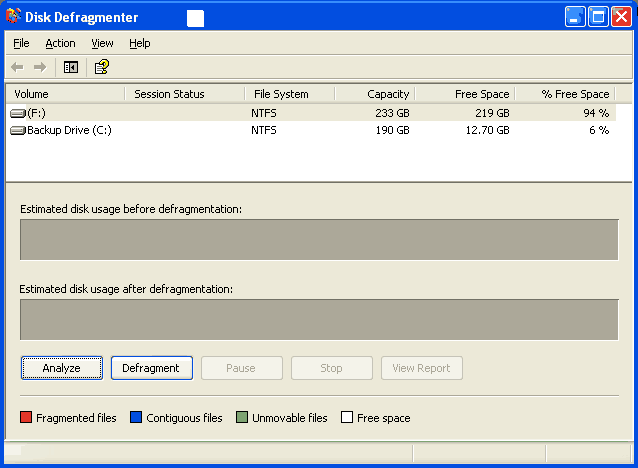Click the 219 GB free space value
638x468 pixels.
point(492,113)
